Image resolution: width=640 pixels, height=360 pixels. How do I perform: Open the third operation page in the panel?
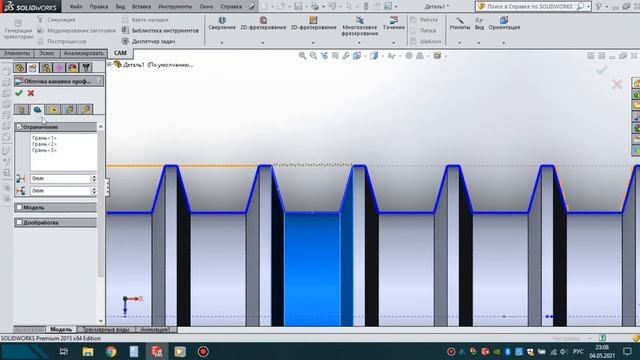pyautogui.click(x=53, y=109)
